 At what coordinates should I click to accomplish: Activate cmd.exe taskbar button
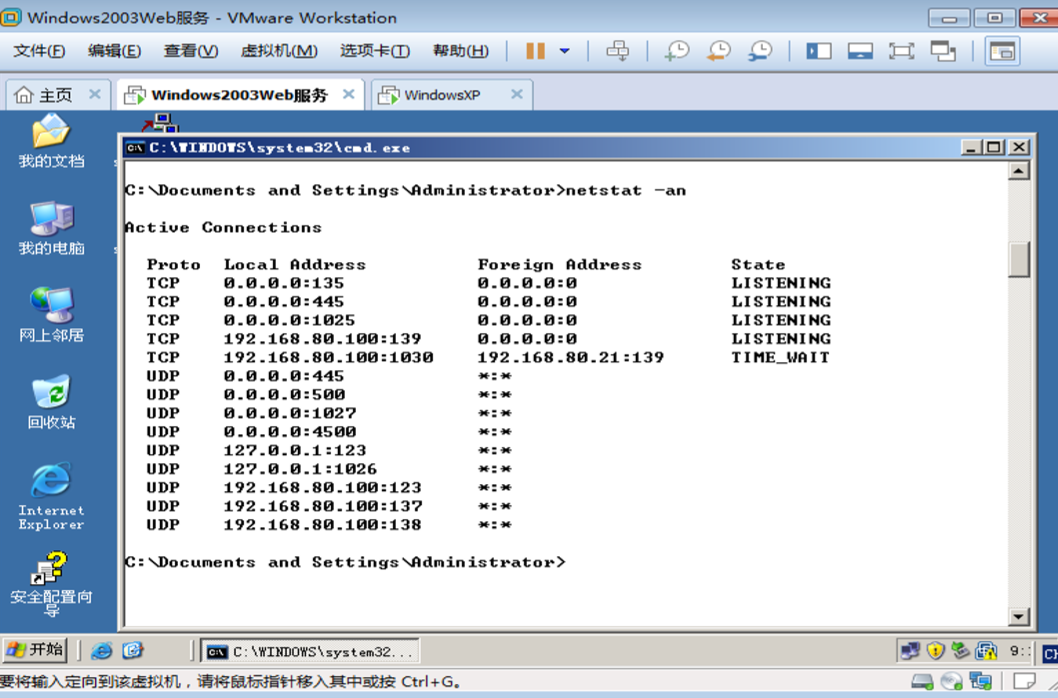(x=311, y=651)
